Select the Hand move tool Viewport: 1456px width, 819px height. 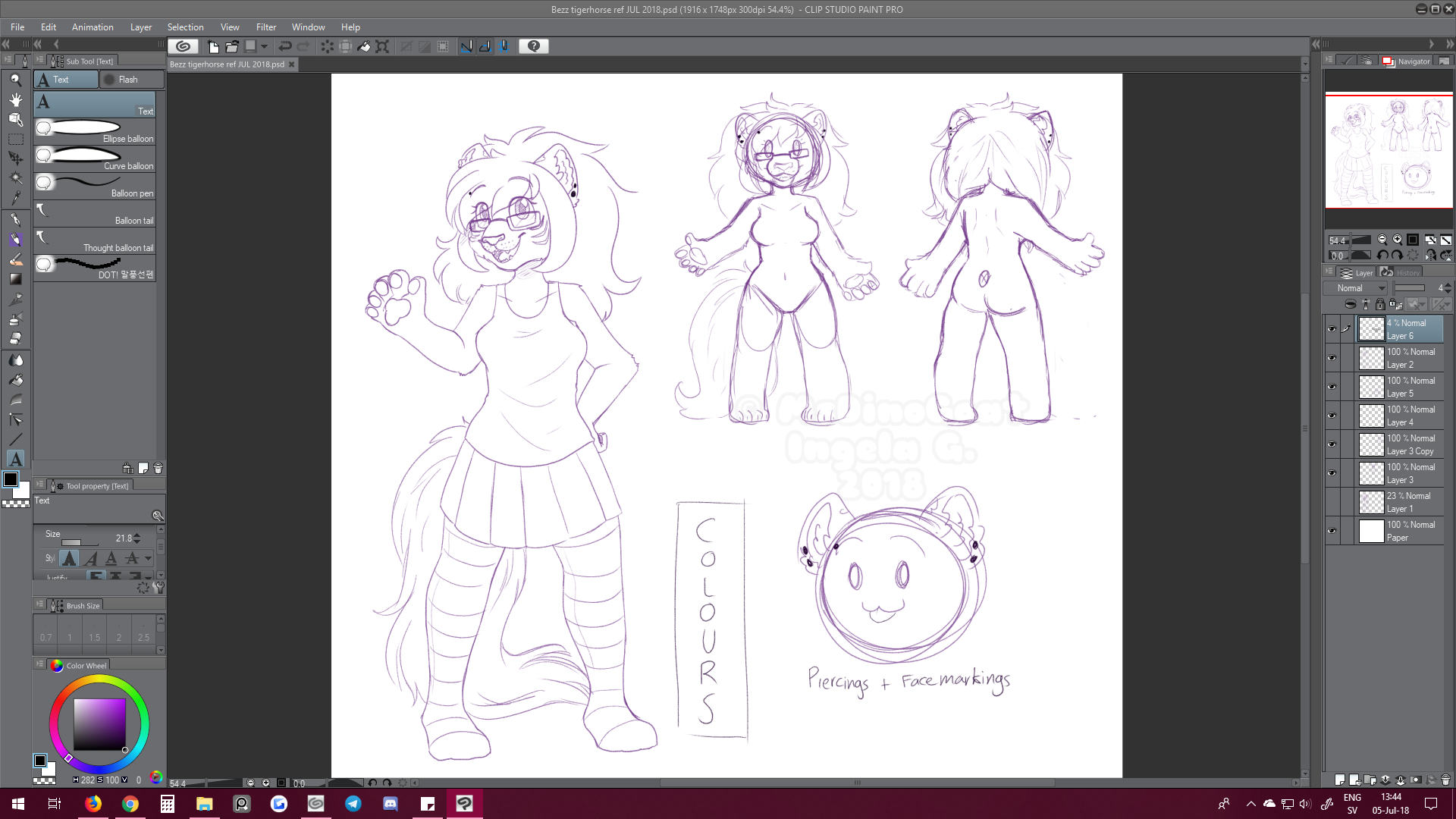coord(15,99)
